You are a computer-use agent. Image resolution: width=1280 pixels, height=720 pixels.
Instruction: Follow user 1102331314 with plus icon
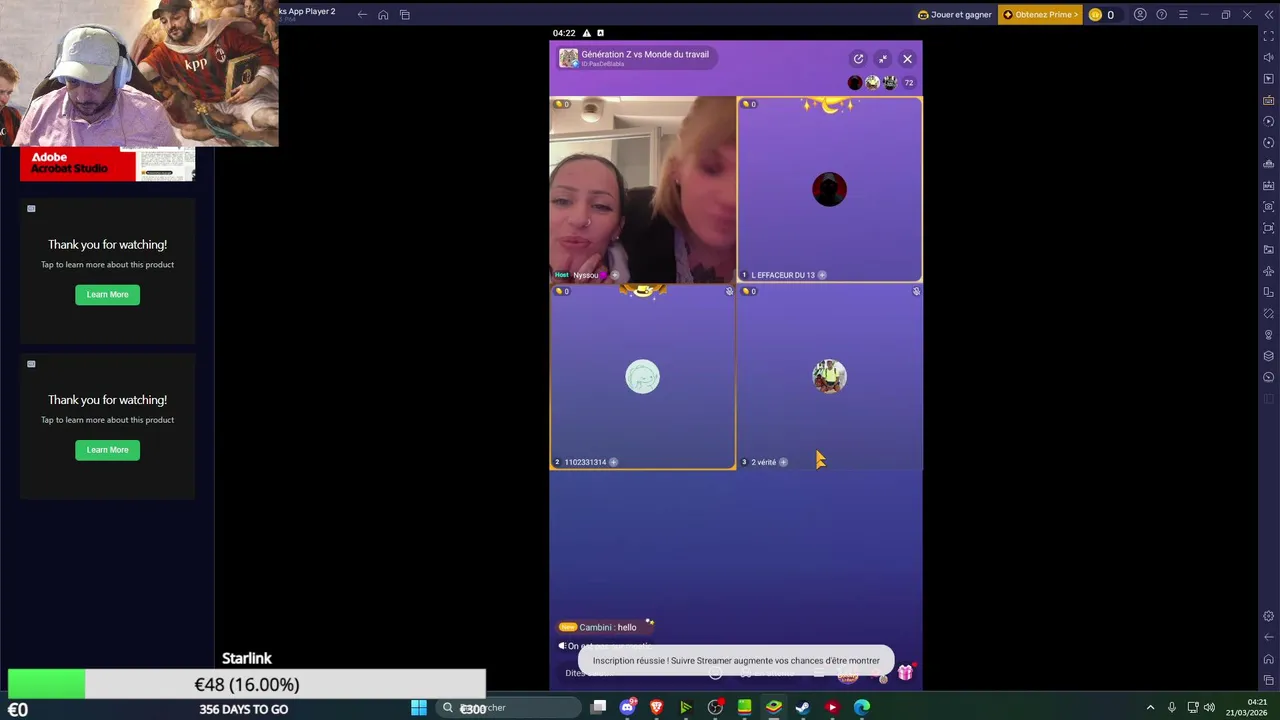click(613, 462)
